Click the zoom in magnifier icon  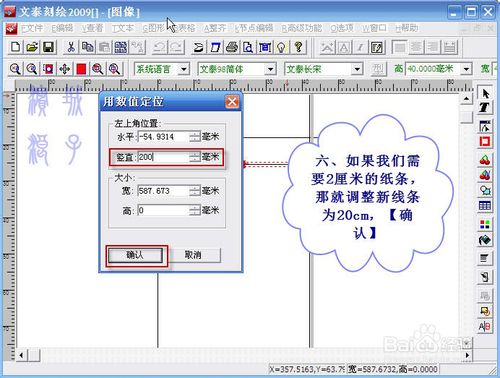tap(15, 69)
